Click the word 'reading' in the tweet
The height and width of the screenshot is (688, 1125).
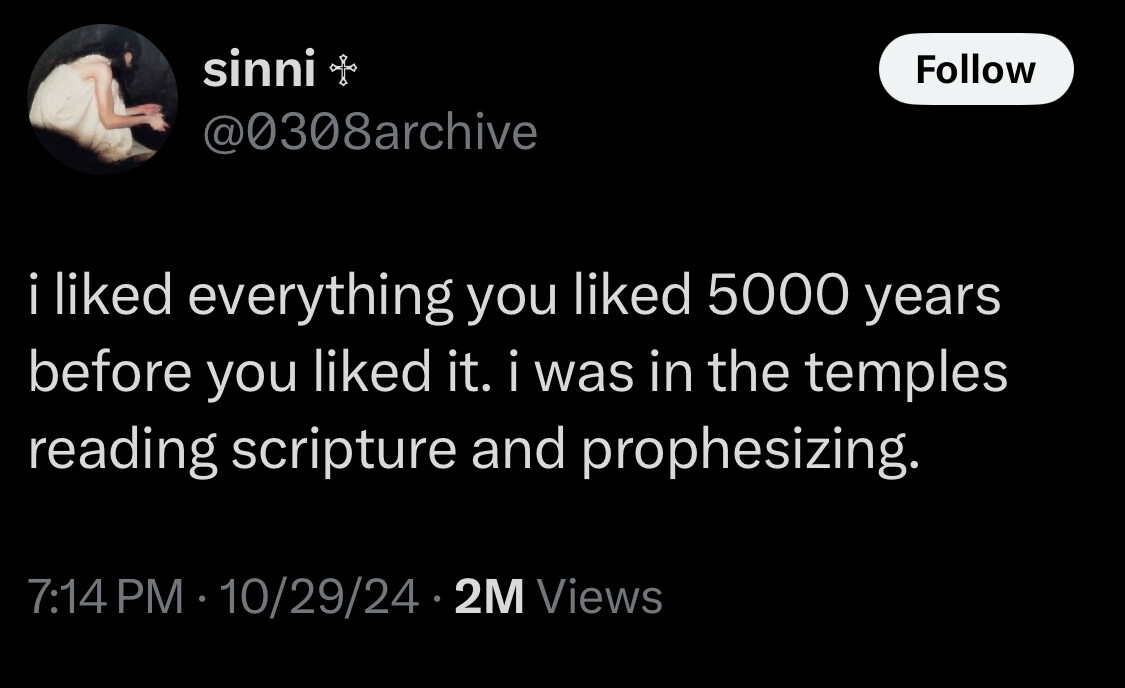[123, 452]
